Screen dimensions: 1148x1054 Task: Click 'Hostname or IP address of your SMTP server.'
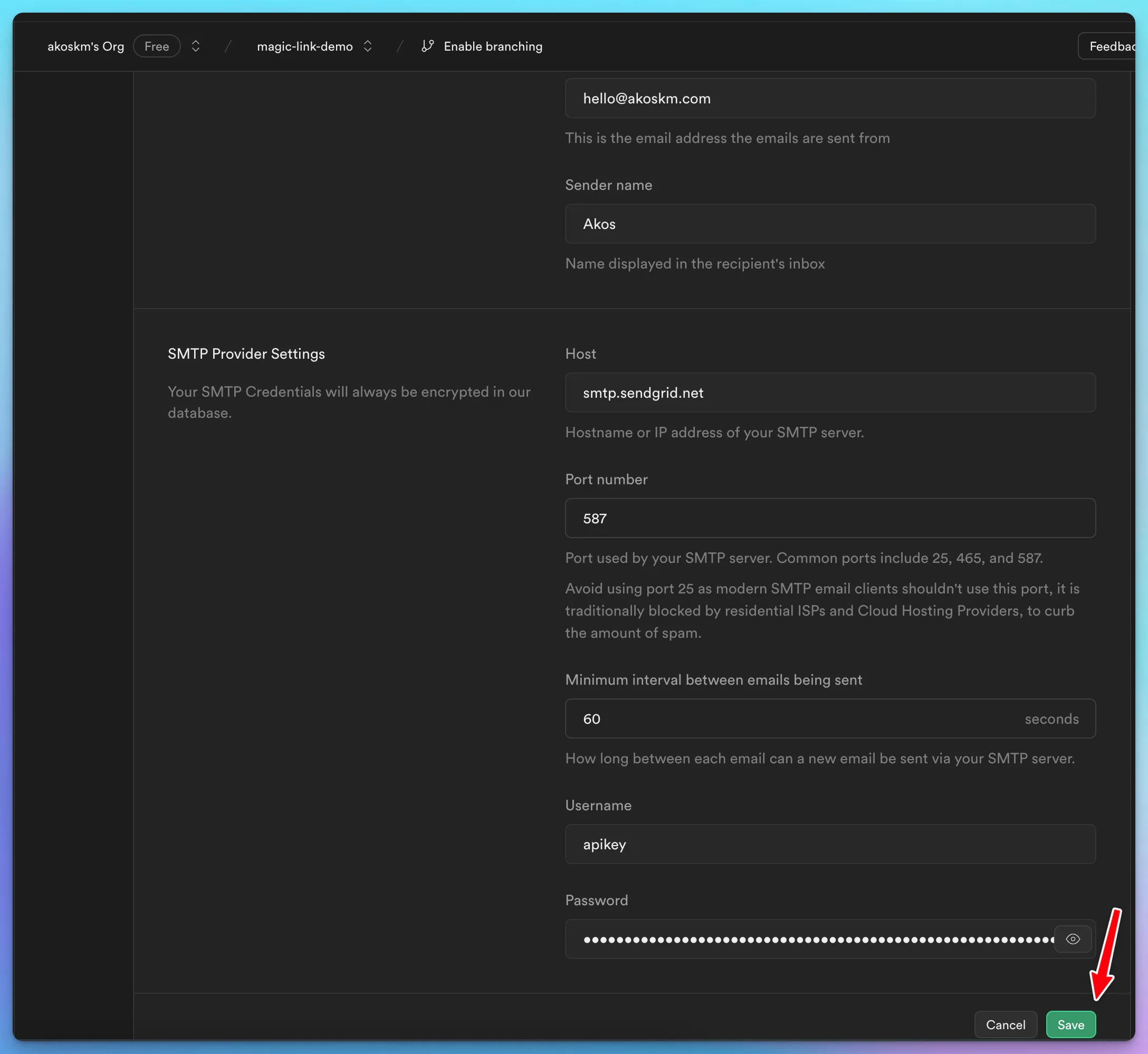pos(714,433)
